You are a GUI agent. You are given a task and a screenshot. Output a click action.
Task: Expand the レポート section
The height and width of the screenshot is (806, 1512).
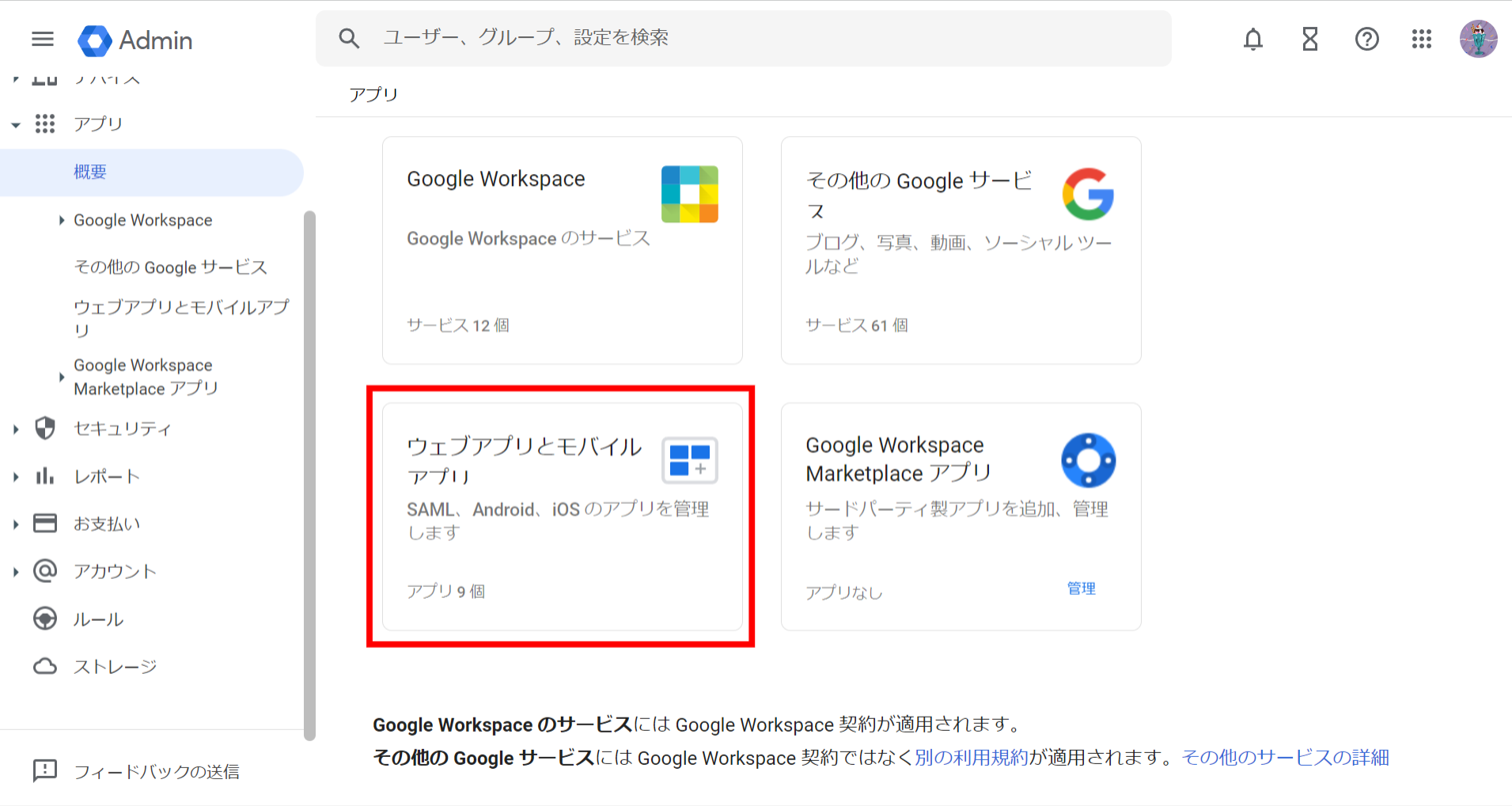coord(16,477)
